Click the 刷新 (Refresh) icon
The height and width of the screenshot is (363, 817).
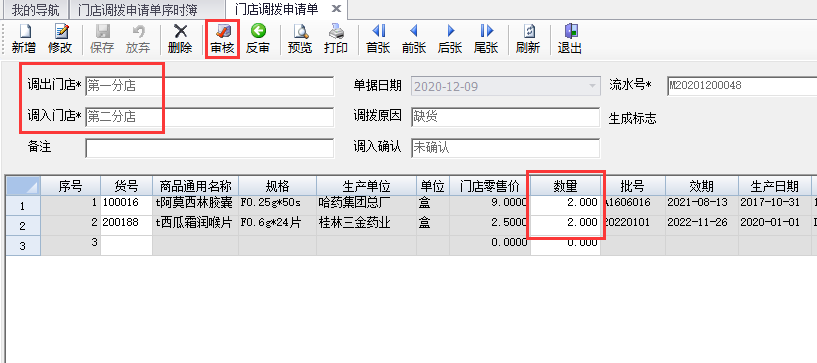[528, 39]
